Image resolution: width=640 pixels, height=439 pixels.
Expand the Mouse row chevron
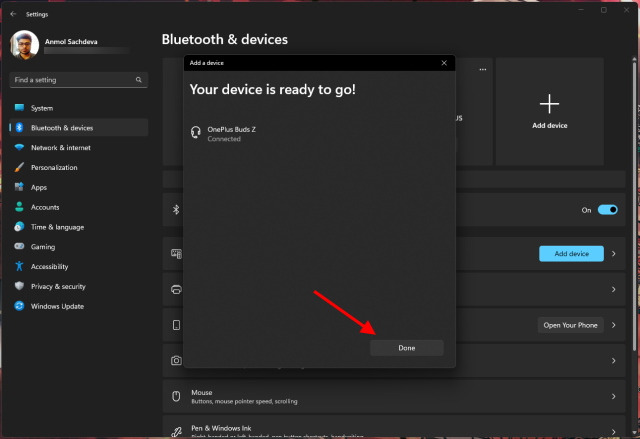(x=613, y=396)
